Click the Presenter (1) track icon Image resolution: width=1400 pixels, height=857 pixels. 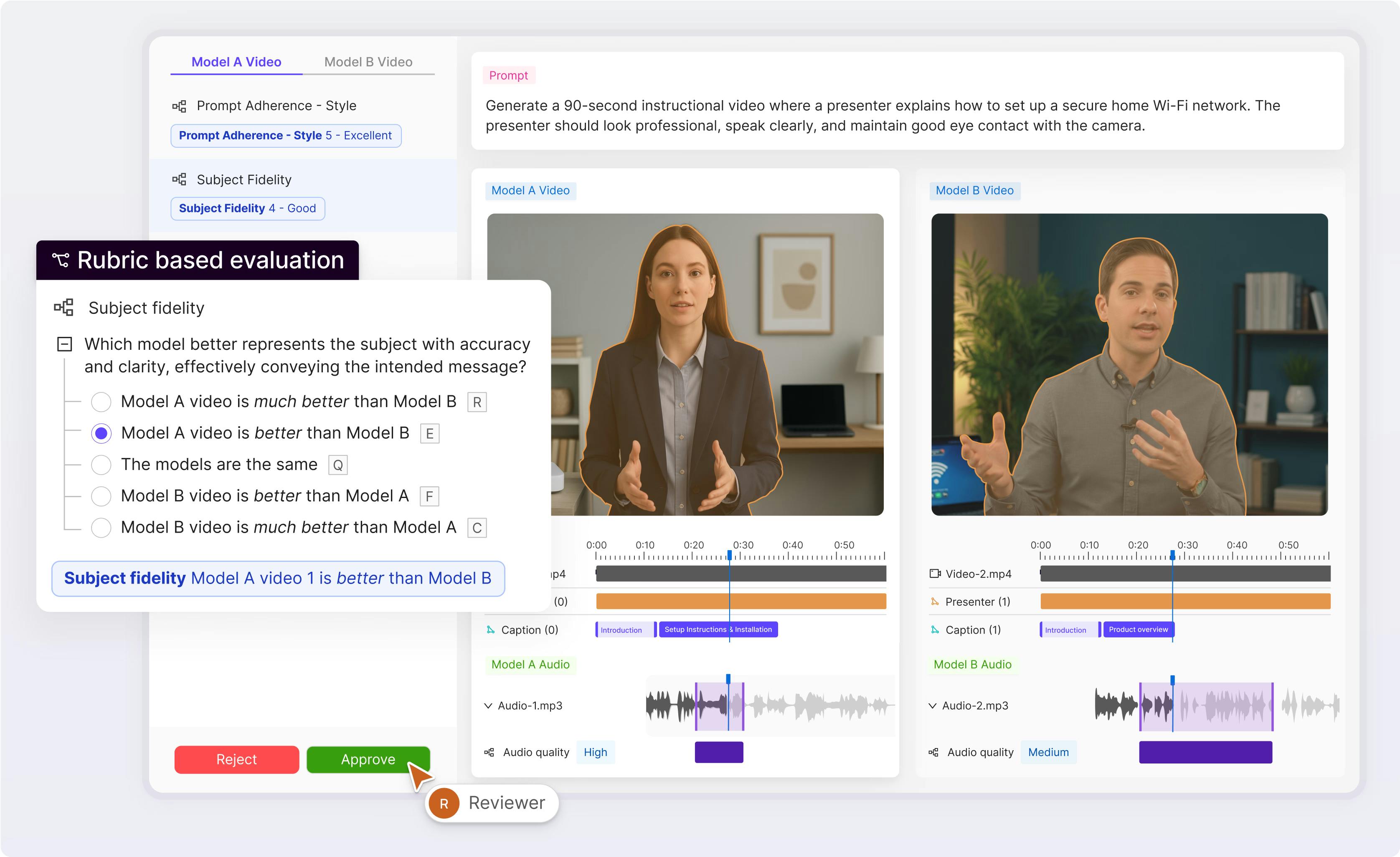935,602
